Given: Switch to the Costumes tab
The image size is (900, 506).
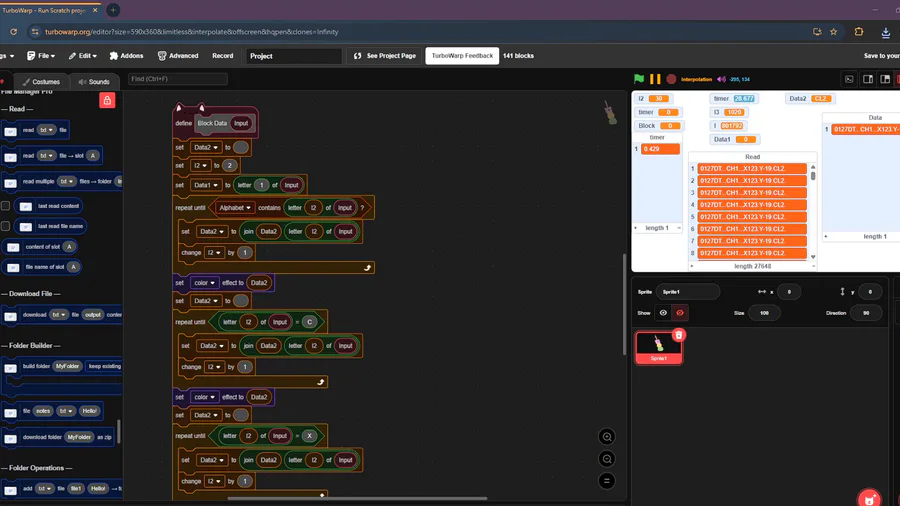Looking at the screenshot, I should point(41,81).
